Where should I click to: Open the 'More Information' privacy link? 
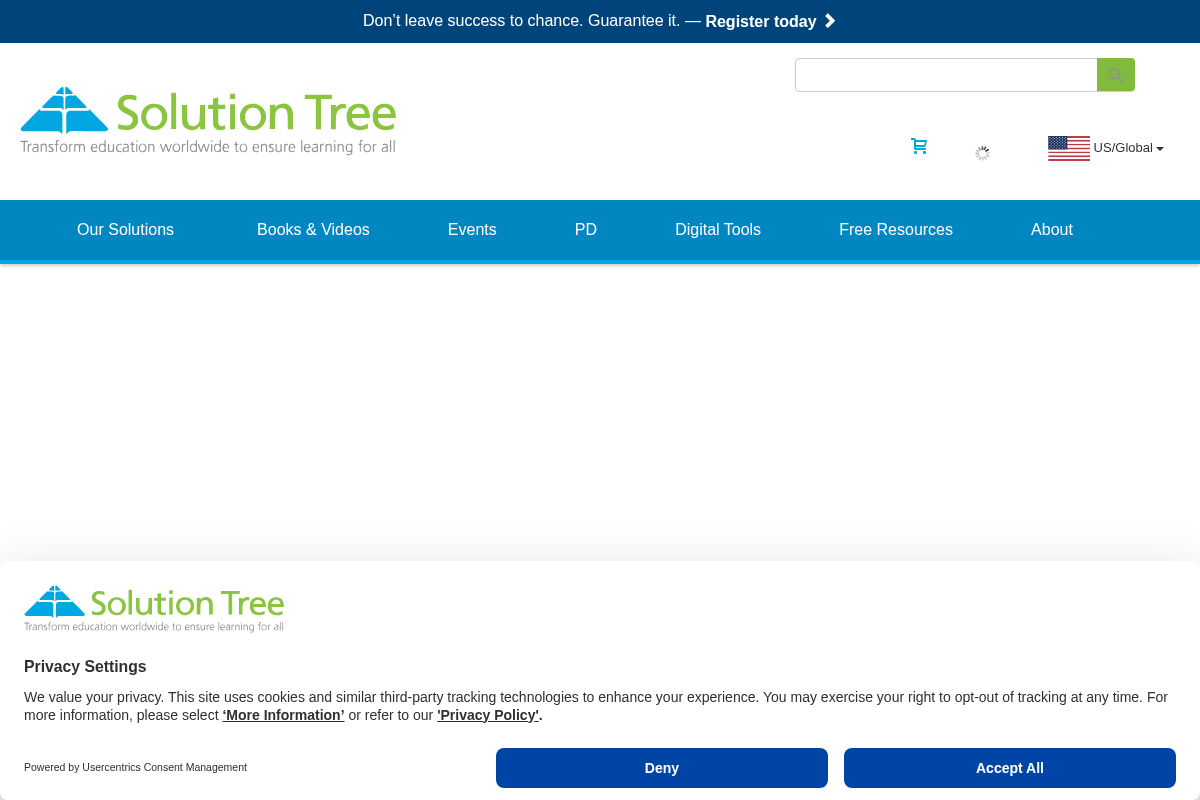pos(283,715)
